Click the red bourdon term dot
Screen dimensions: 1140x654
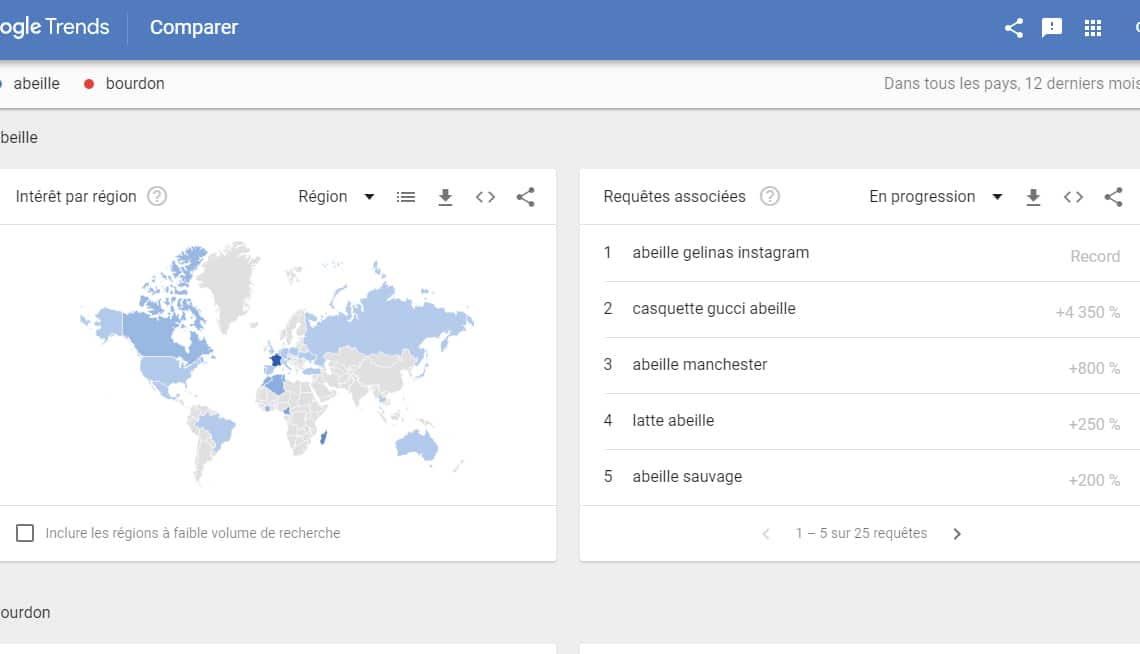[89, 84]
